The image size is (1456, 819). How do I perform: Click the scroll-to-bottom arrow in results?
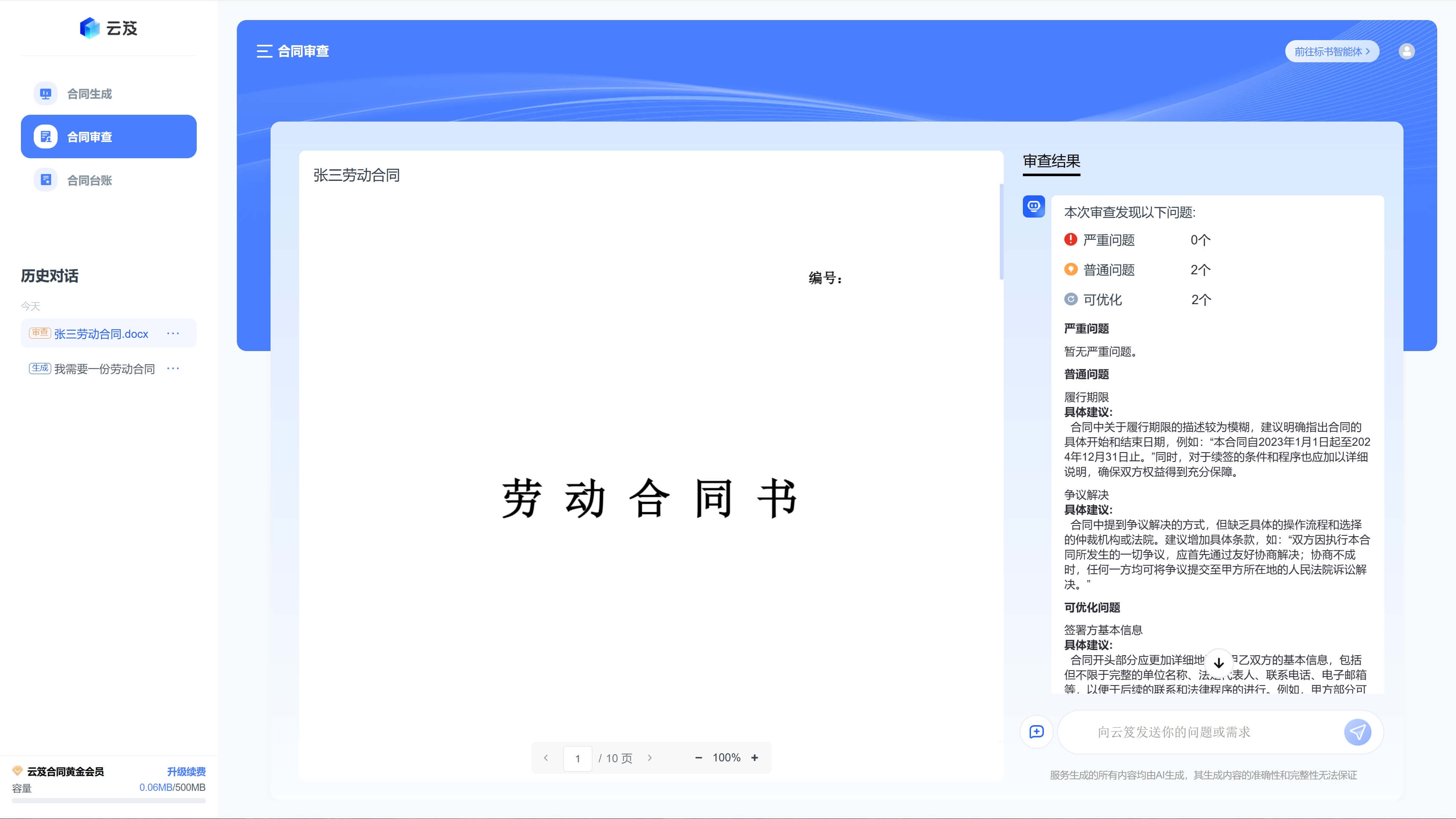(x=1219, y=663)
